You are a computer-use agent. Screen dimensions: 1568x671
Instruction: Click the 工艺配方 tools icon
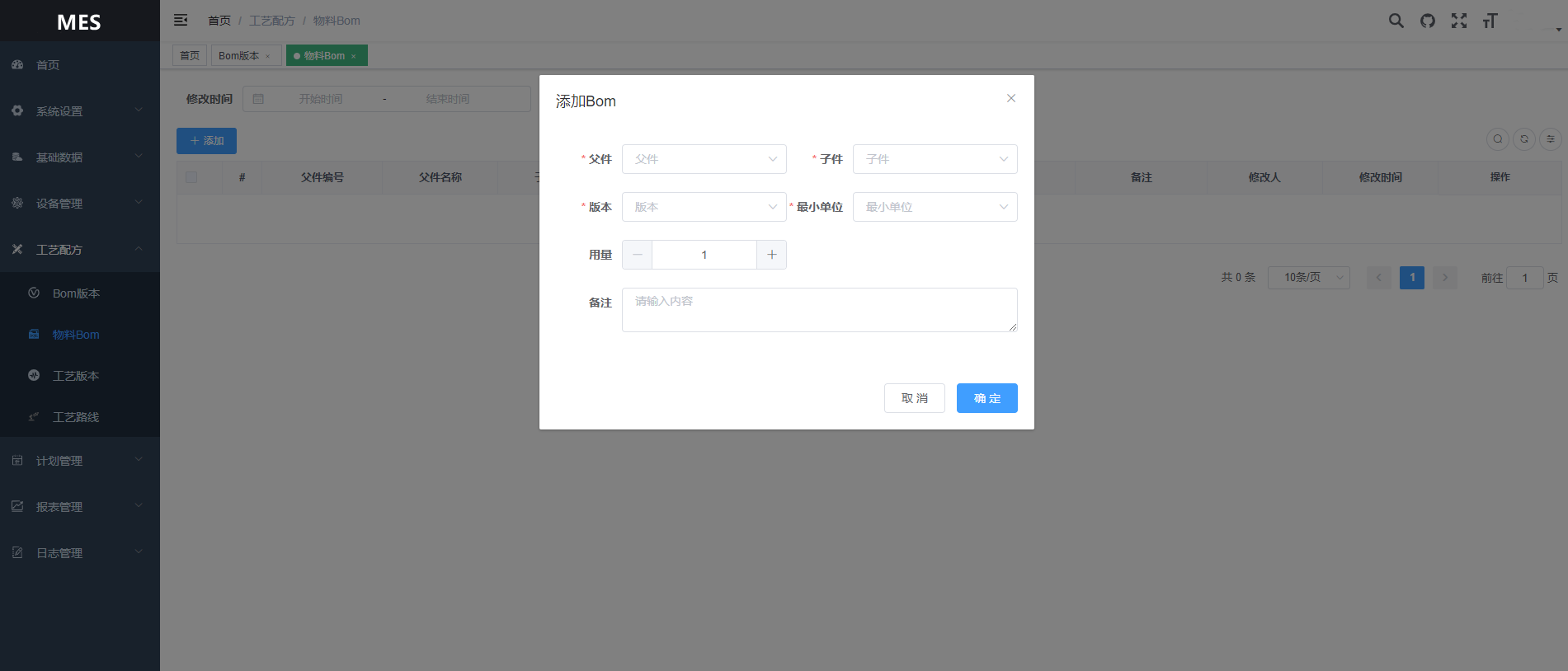tap(17, 249)
